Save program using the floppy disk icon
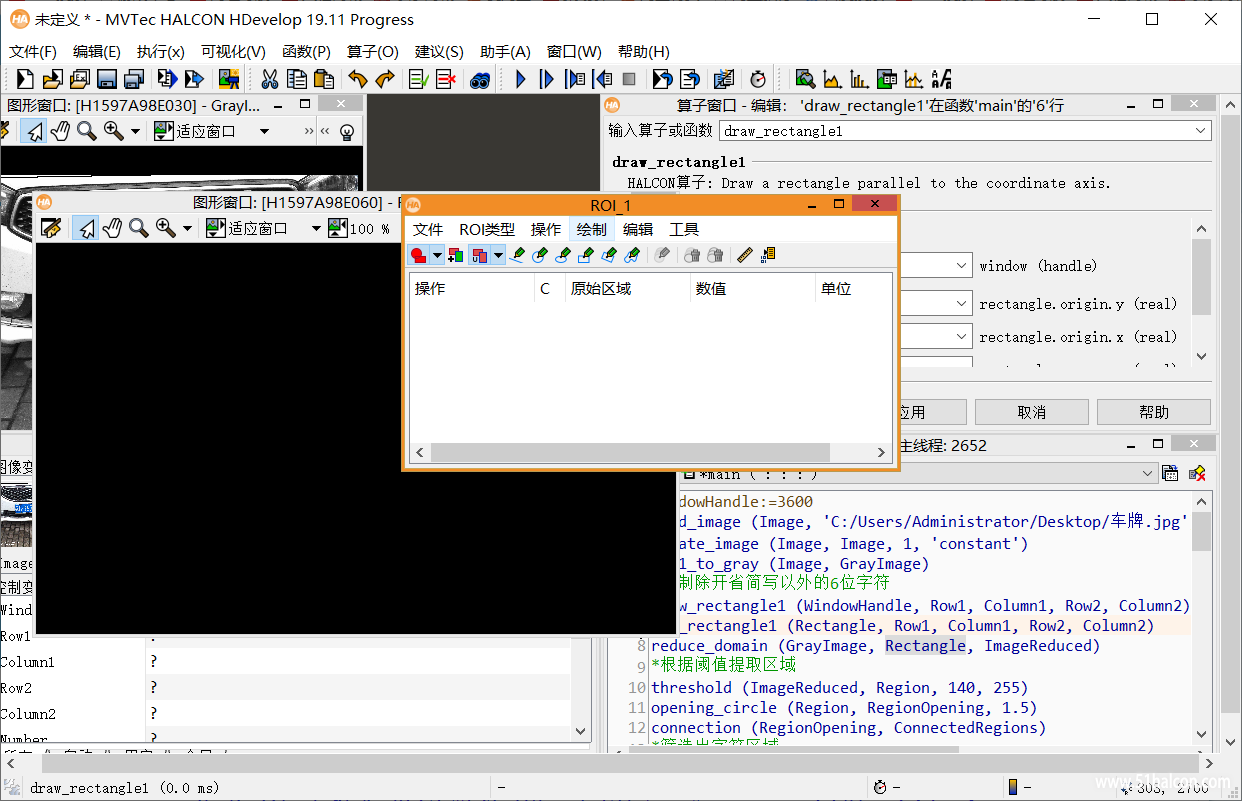 click(x=106, y=79)
